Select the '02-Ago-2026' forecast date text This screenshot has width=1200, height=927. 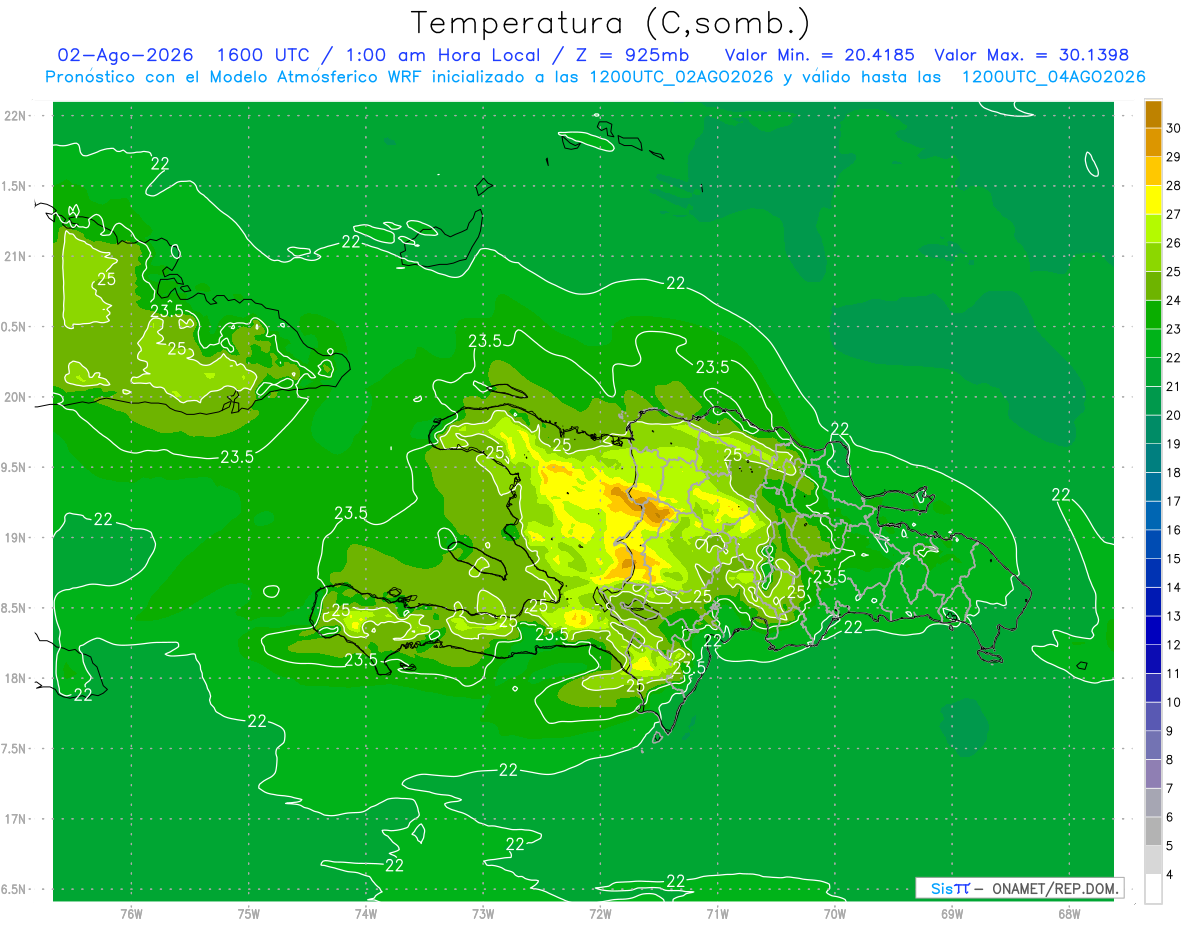[x=125, y=55]
